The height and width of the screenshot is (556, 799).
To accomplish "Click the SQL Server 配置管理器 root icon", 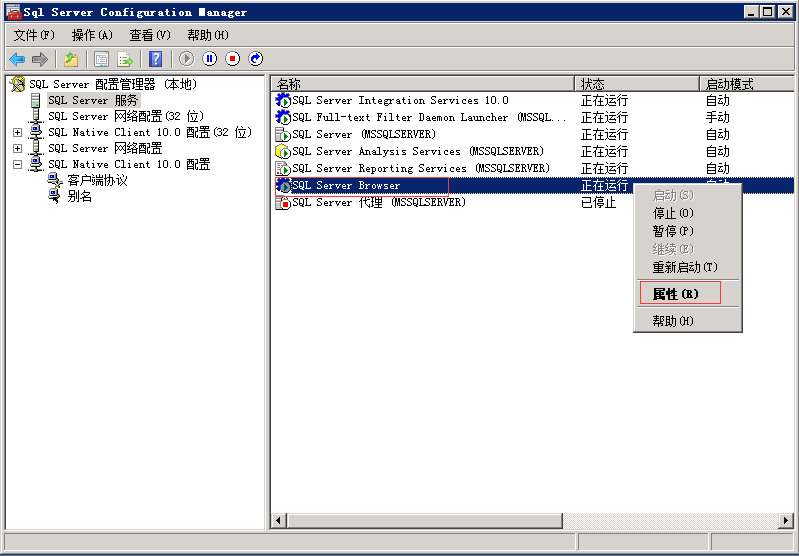I will tap(18, 84).
